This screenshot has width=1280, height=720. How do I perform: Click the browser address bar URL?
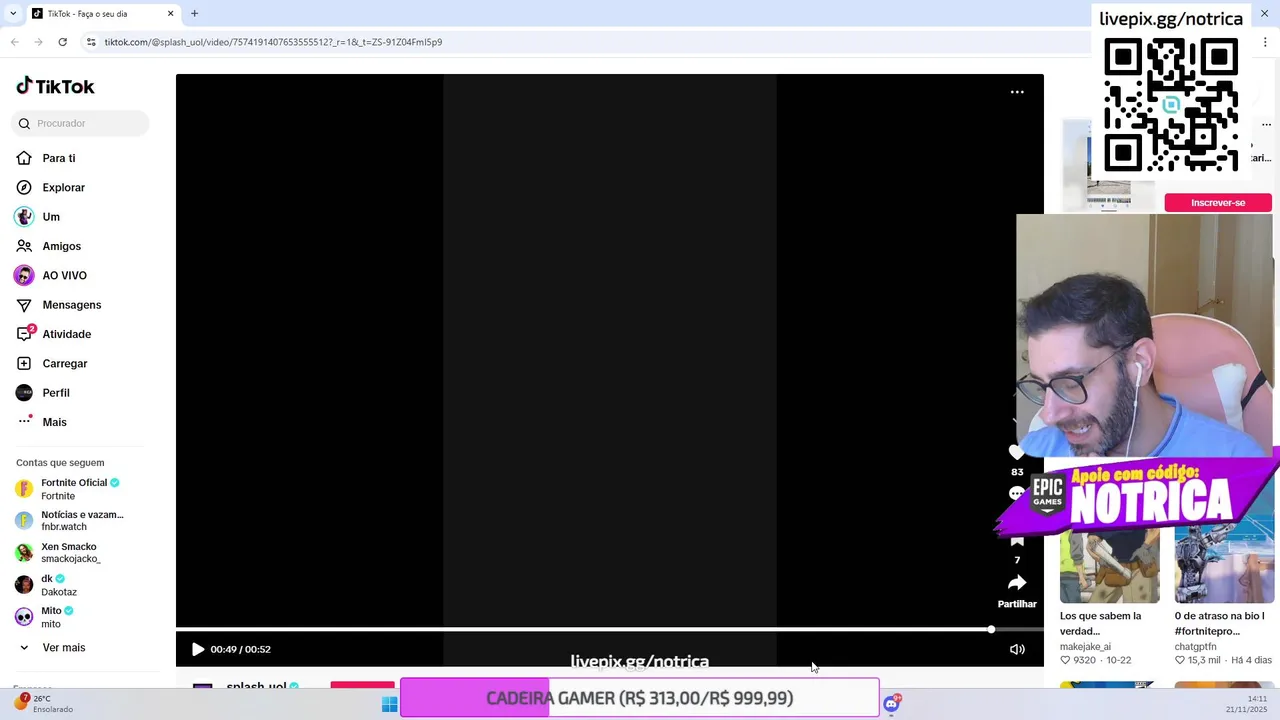(273, 42)
